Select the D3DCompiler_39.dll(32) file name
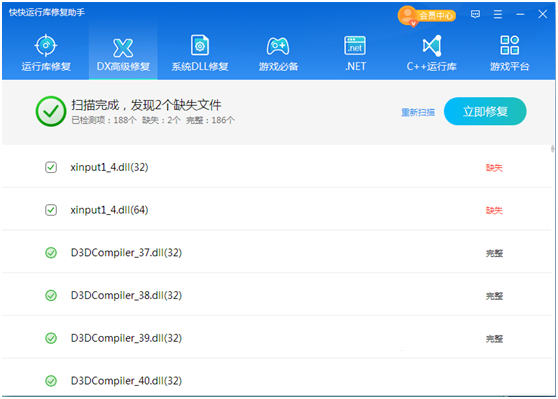 126,338
